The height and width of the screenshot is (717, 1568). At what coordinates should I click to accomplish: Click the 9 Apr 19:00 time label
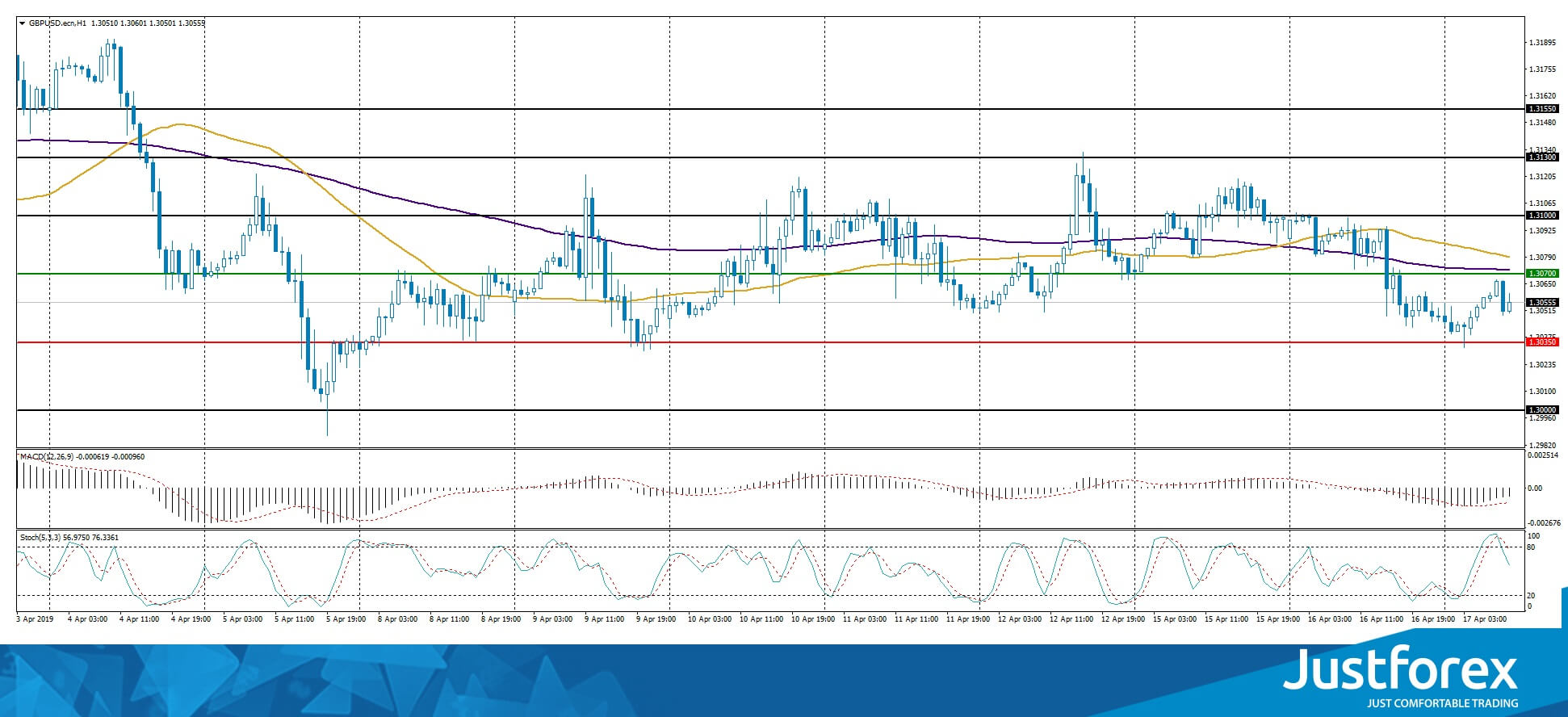(656, 619)
